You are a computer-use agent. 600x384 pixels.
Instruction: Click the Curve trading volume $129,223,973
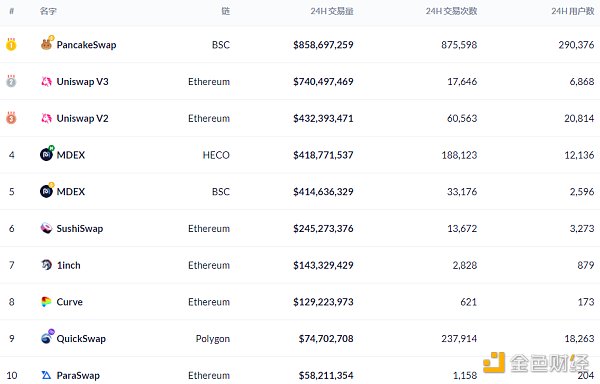[x=323, y=302]
